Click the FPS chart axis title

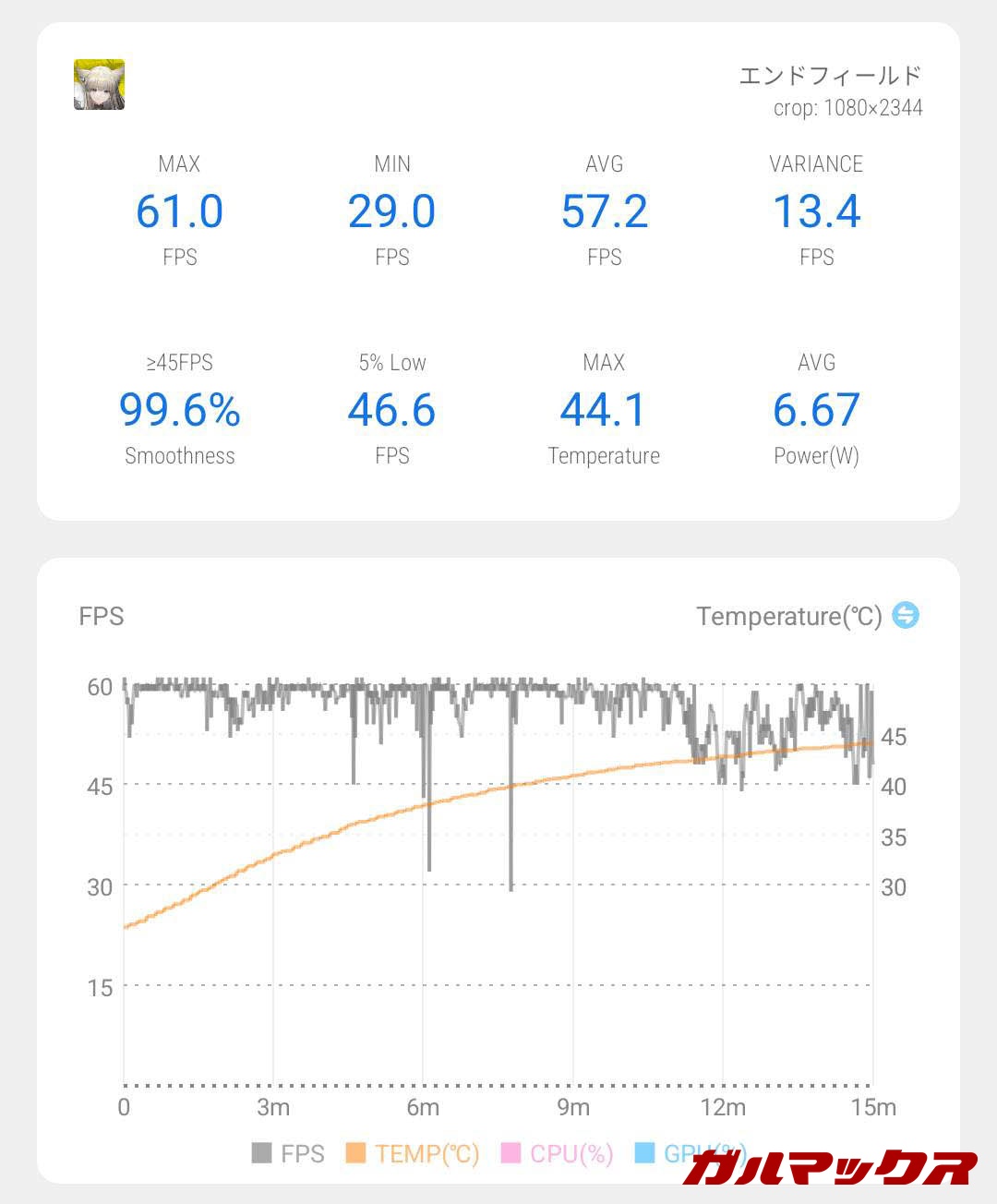102,616
